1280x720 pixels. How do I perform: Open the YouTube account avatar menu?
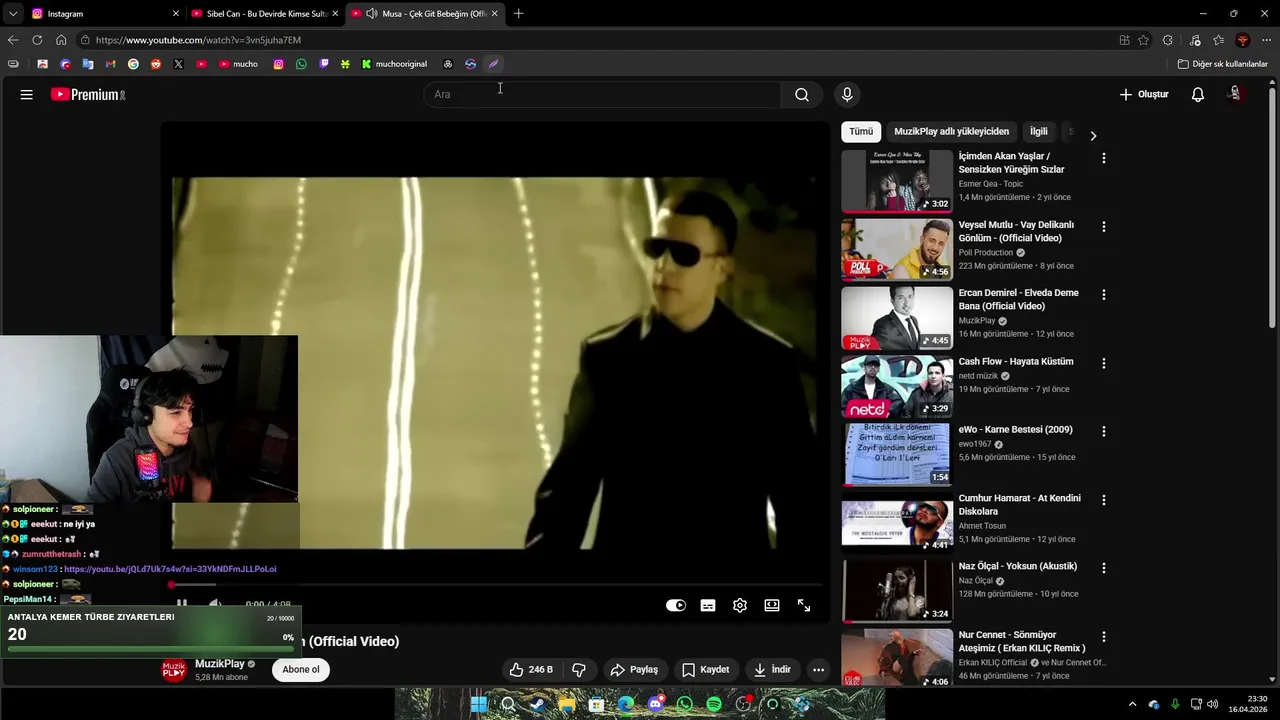(x=1235, y=94)
